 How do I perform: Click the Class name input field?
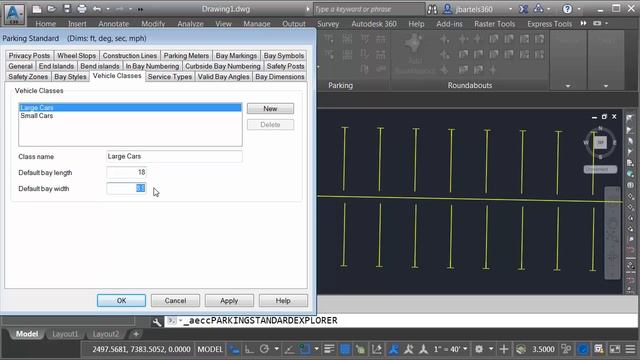coord(174,156)
